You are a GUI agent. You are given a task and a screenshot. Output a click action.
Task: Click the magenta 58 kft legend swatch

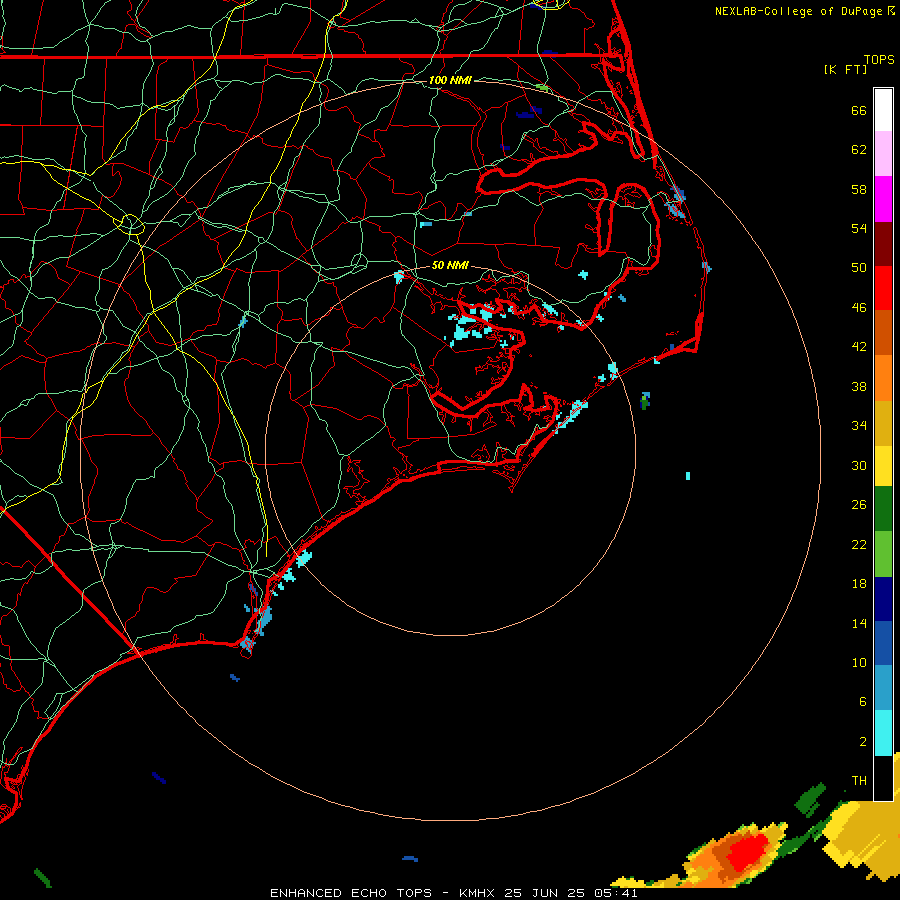tap(883, 199)
